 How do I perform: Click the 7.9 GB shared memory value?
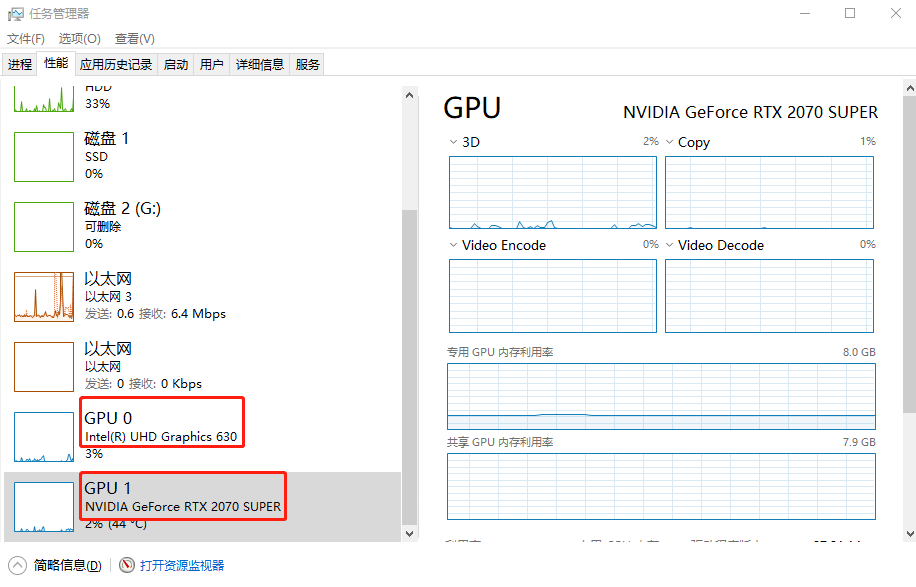859,442
